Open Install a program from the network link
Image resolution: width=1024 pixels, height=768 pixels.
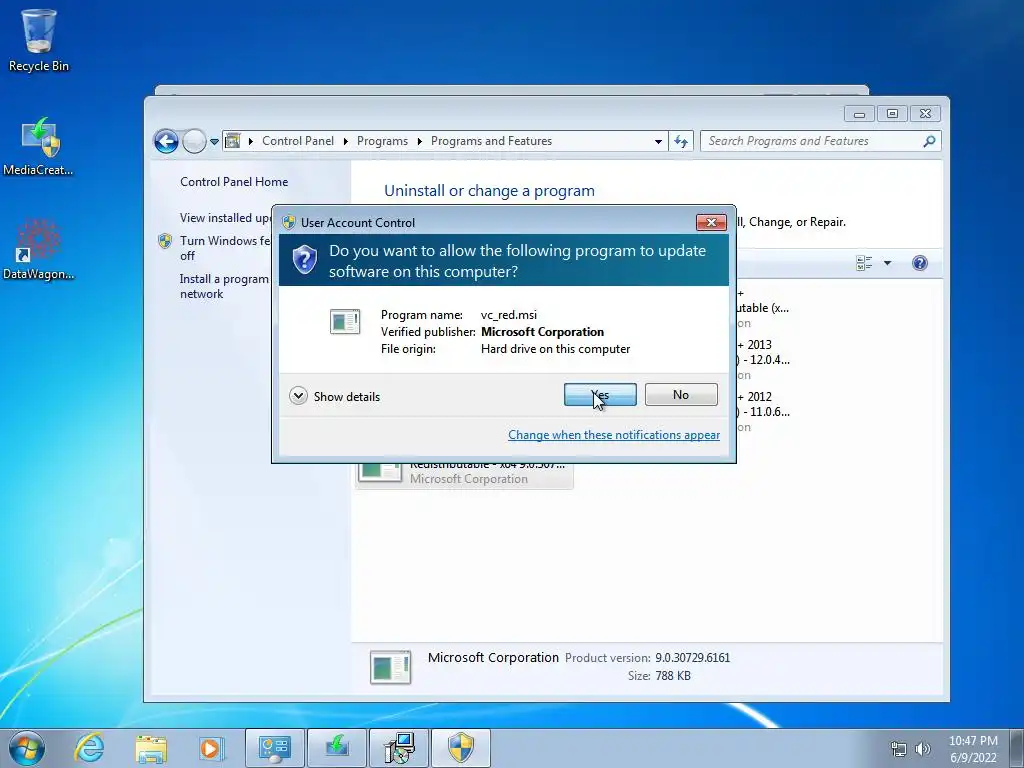224,286
